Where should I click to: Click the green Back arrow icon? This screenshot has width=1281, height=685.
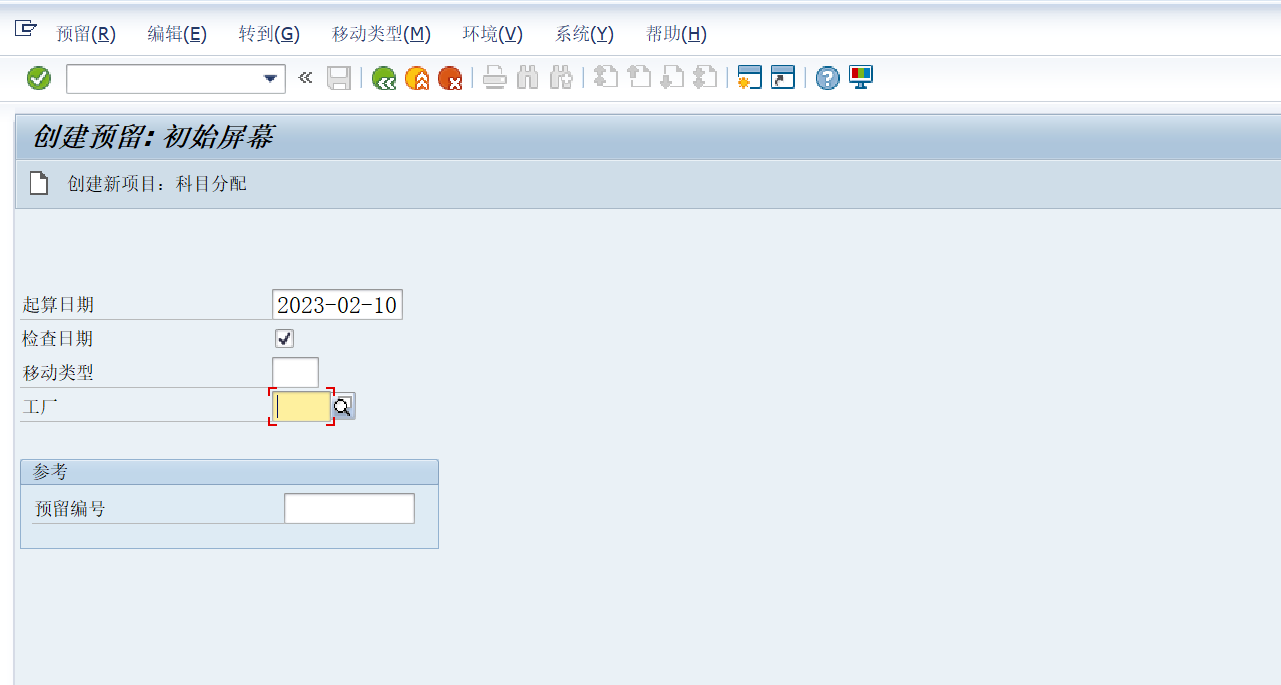tap(384, 78)
